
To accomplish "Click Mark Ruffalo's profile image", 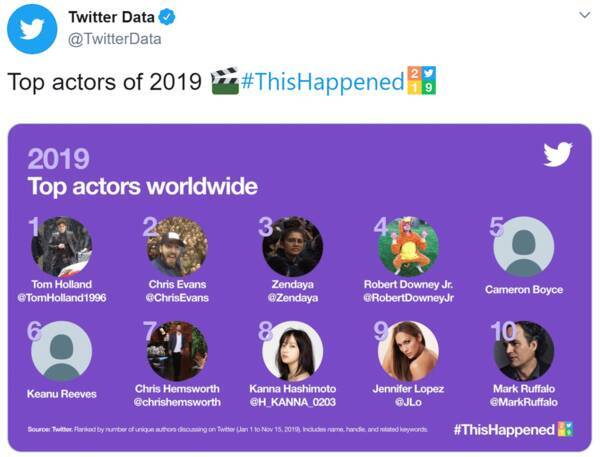I will point(523,350).
